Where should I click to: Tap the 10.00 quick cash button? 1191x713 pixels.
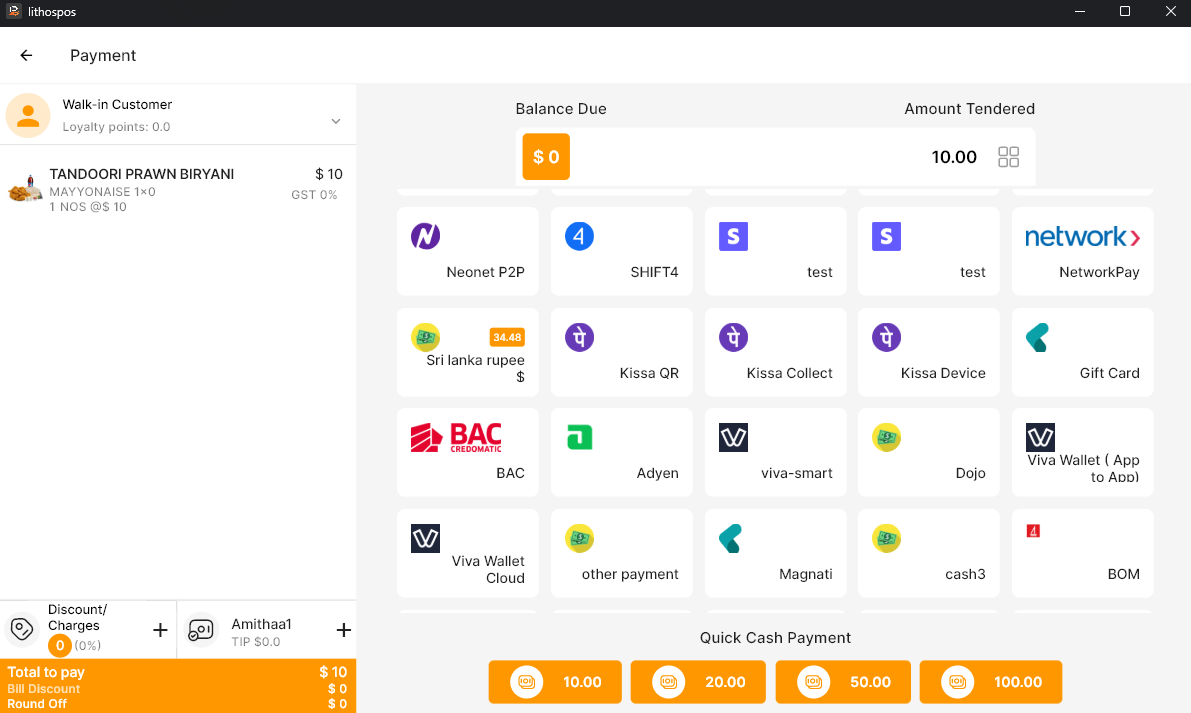coord(555,682)
